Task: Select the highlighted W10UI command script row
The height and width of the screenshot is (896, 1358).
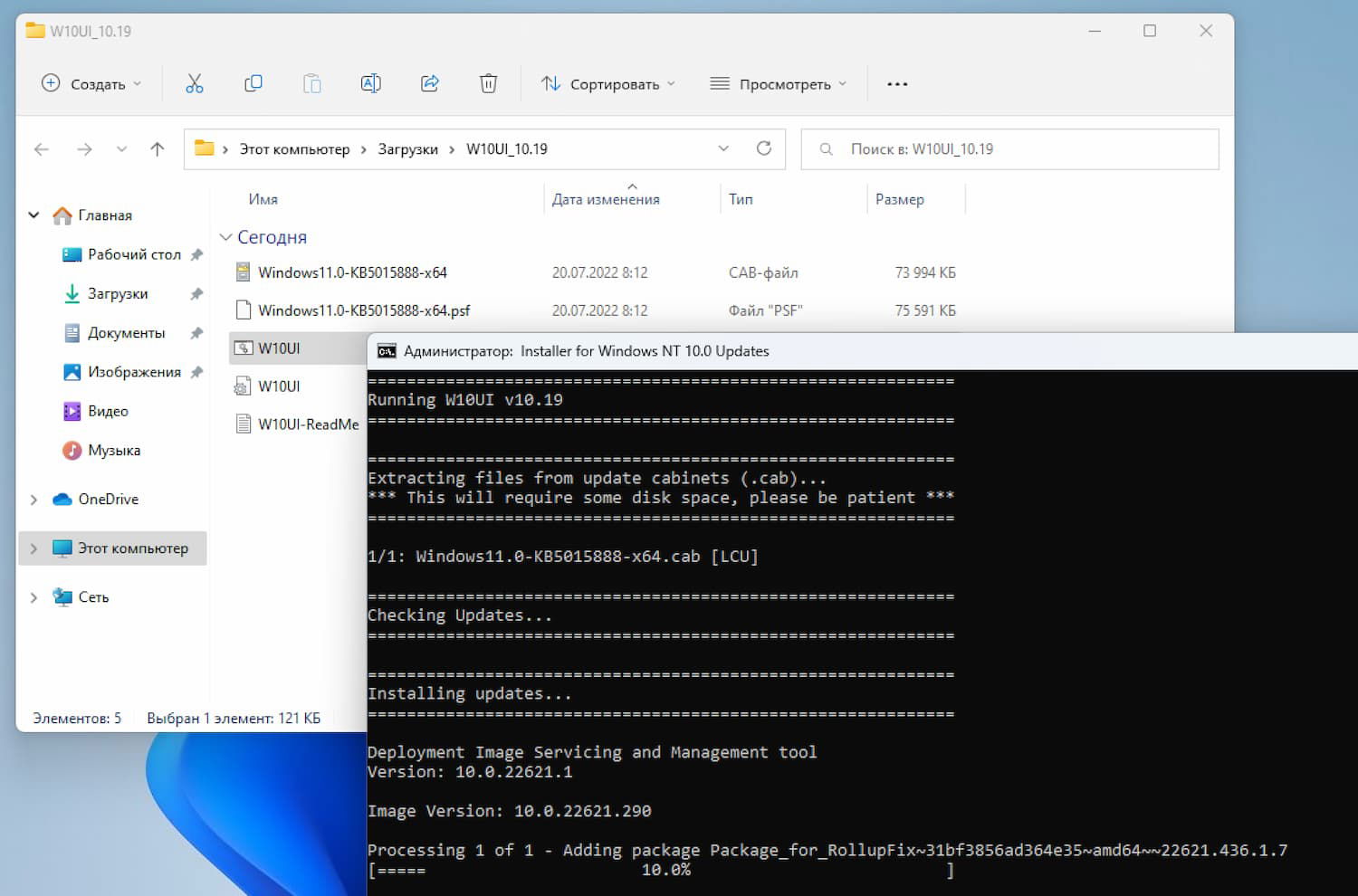Action: coord(298,348)
